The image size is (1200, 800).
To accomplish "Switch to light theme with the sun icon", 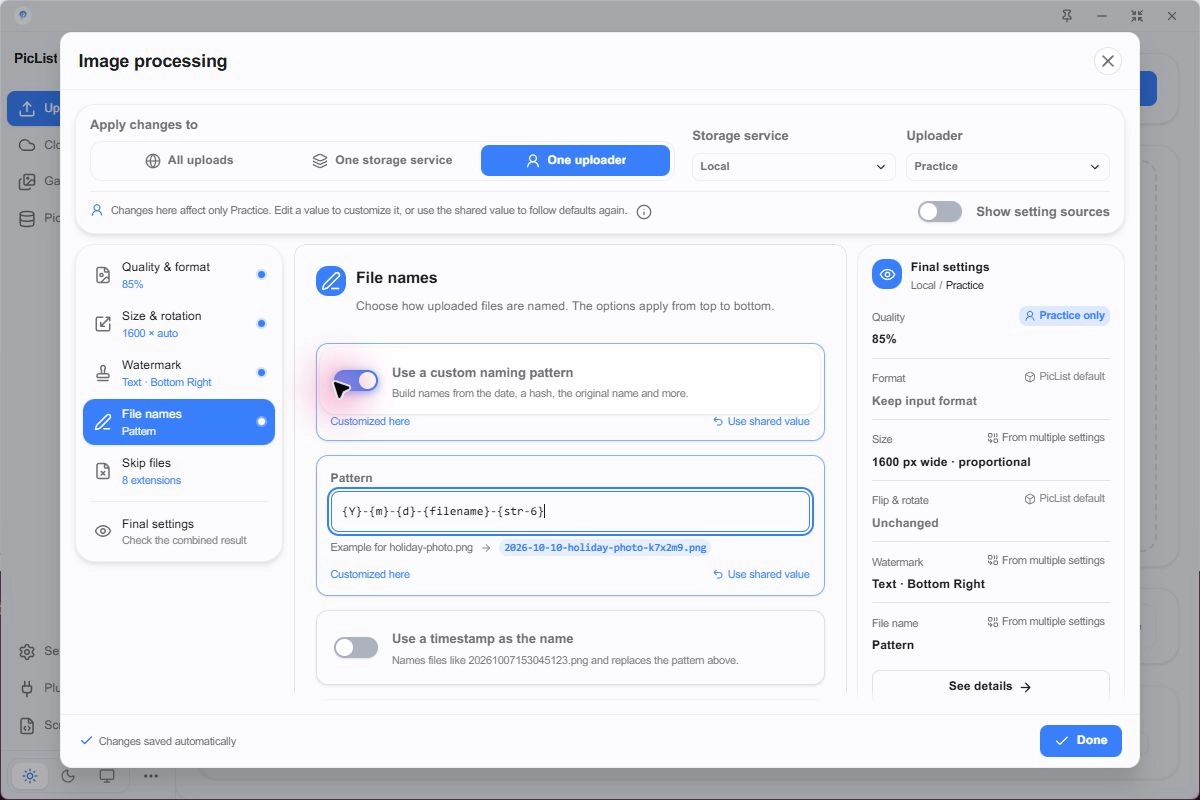I will (30, 776).
